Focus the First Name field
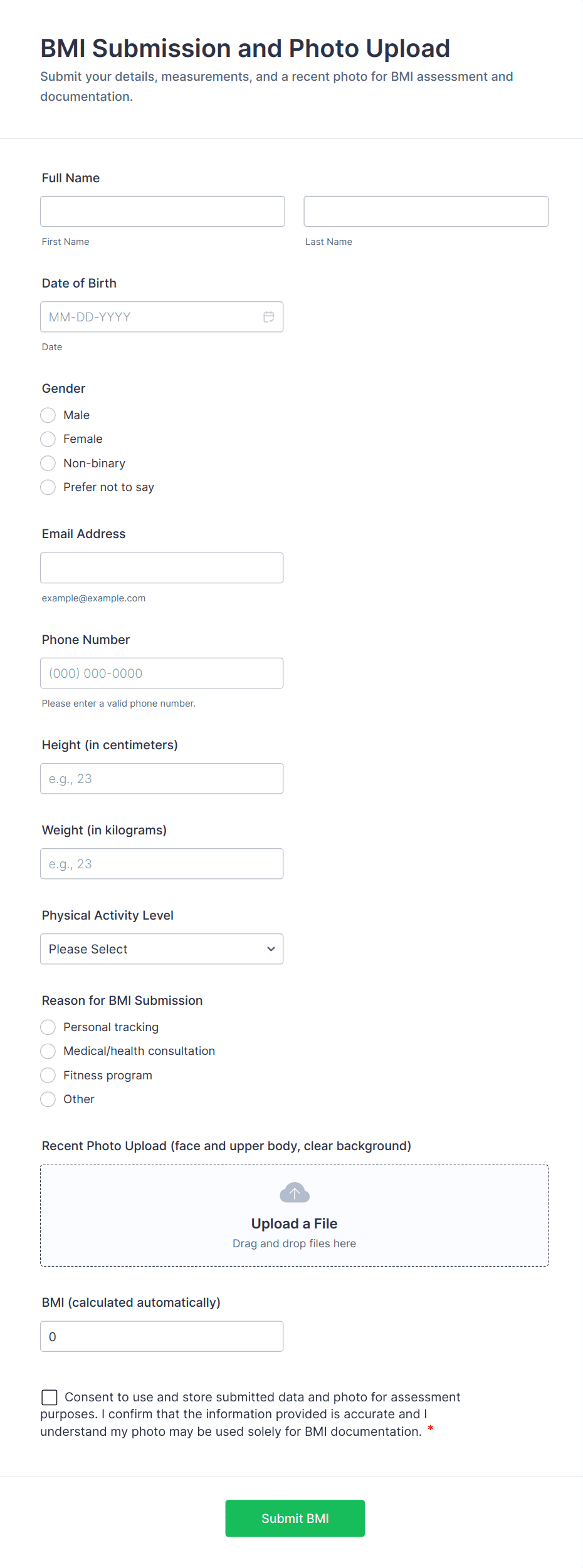The image size is (583, 1568). pos(162,212)
